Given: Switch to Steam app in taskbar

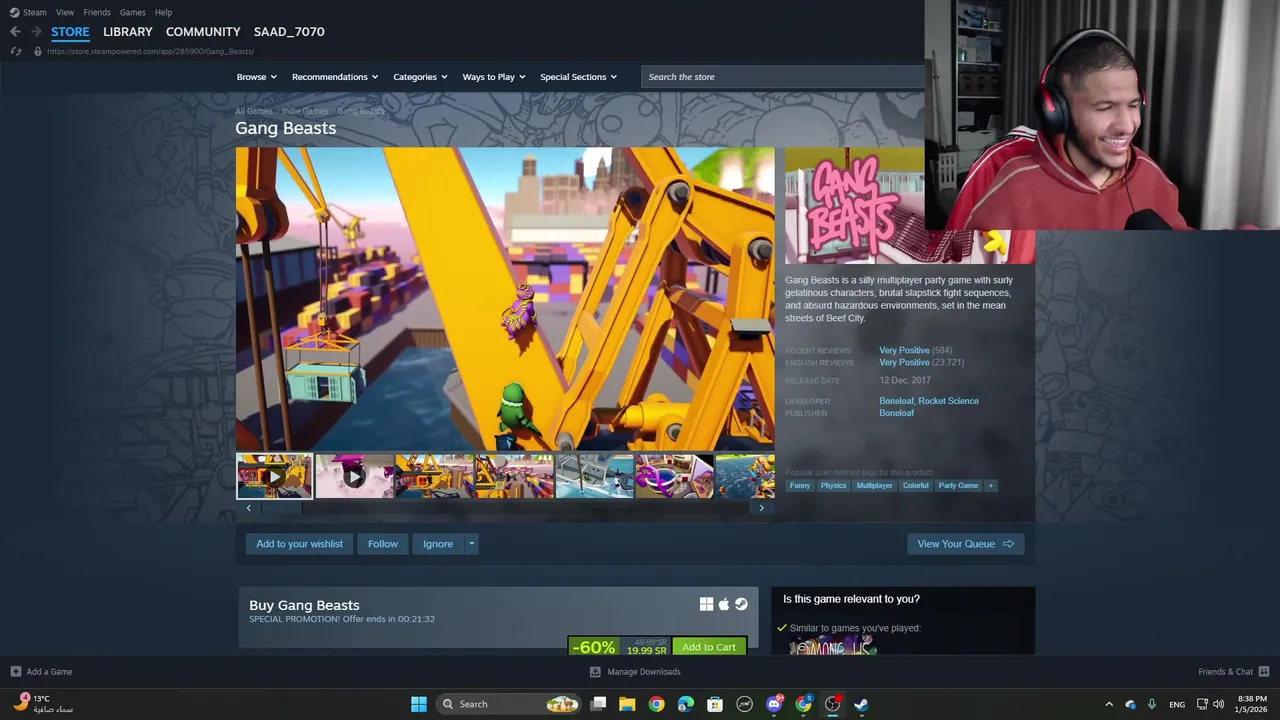Looking at the screenshot, I should [x=861, y=704].
